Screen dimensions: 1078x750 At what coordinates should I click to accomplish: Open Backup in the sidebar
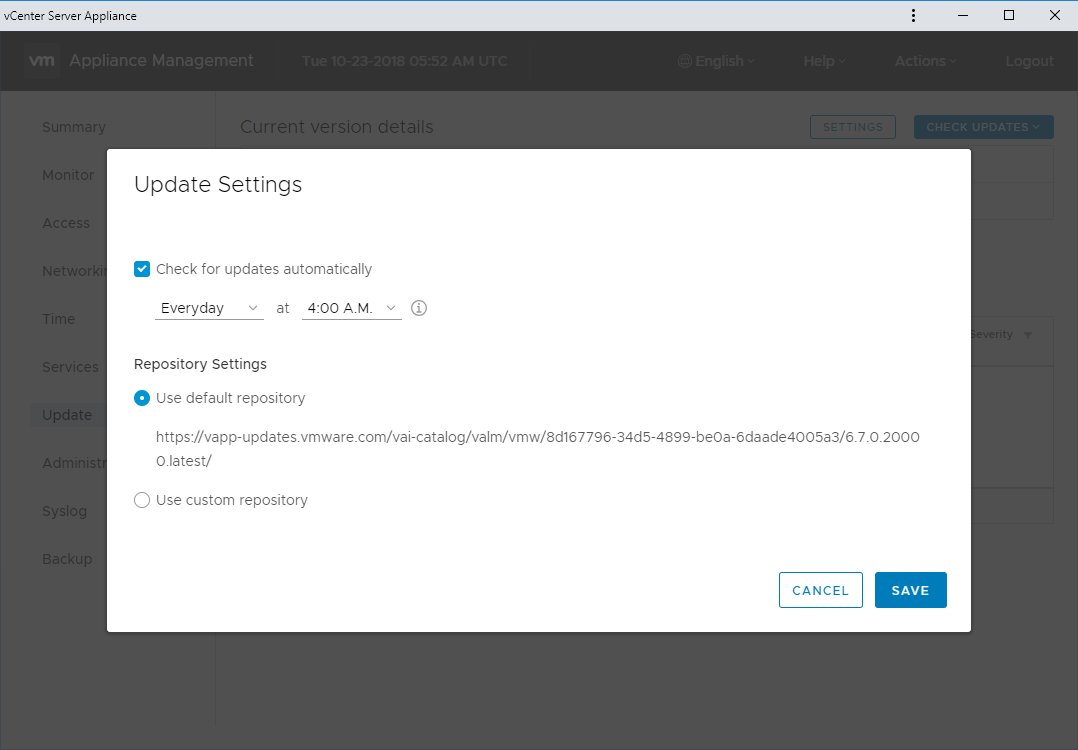click(67, 559)
